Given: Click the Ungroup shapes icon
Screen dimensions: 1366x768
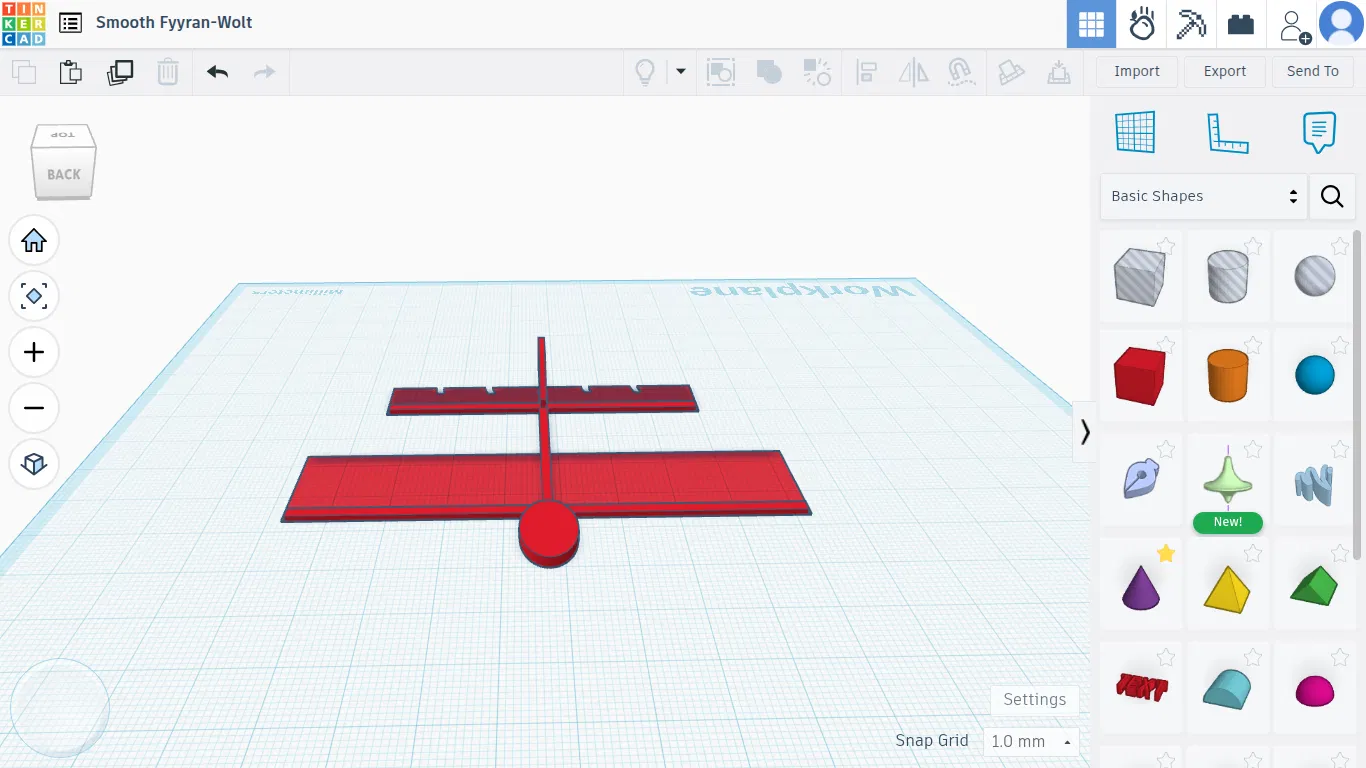Looking at the screenshot, I should click(817, 72).
